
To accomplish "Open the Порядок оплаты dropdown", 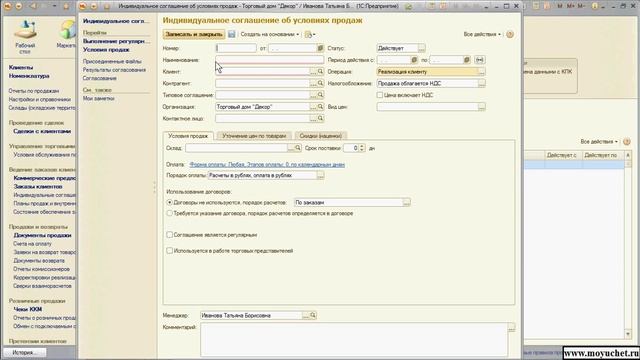I will coord(320,176).
